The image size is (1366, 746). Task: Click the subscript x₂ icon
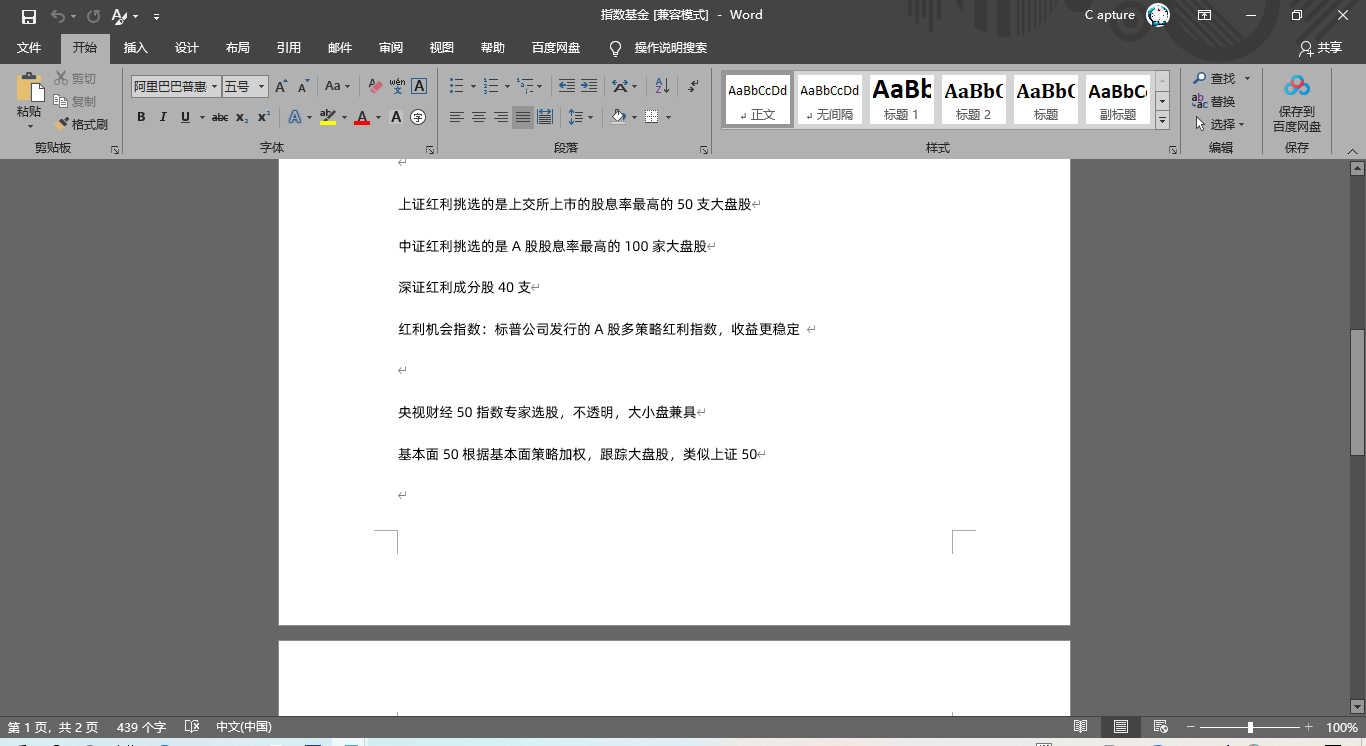tap(242, 117)
